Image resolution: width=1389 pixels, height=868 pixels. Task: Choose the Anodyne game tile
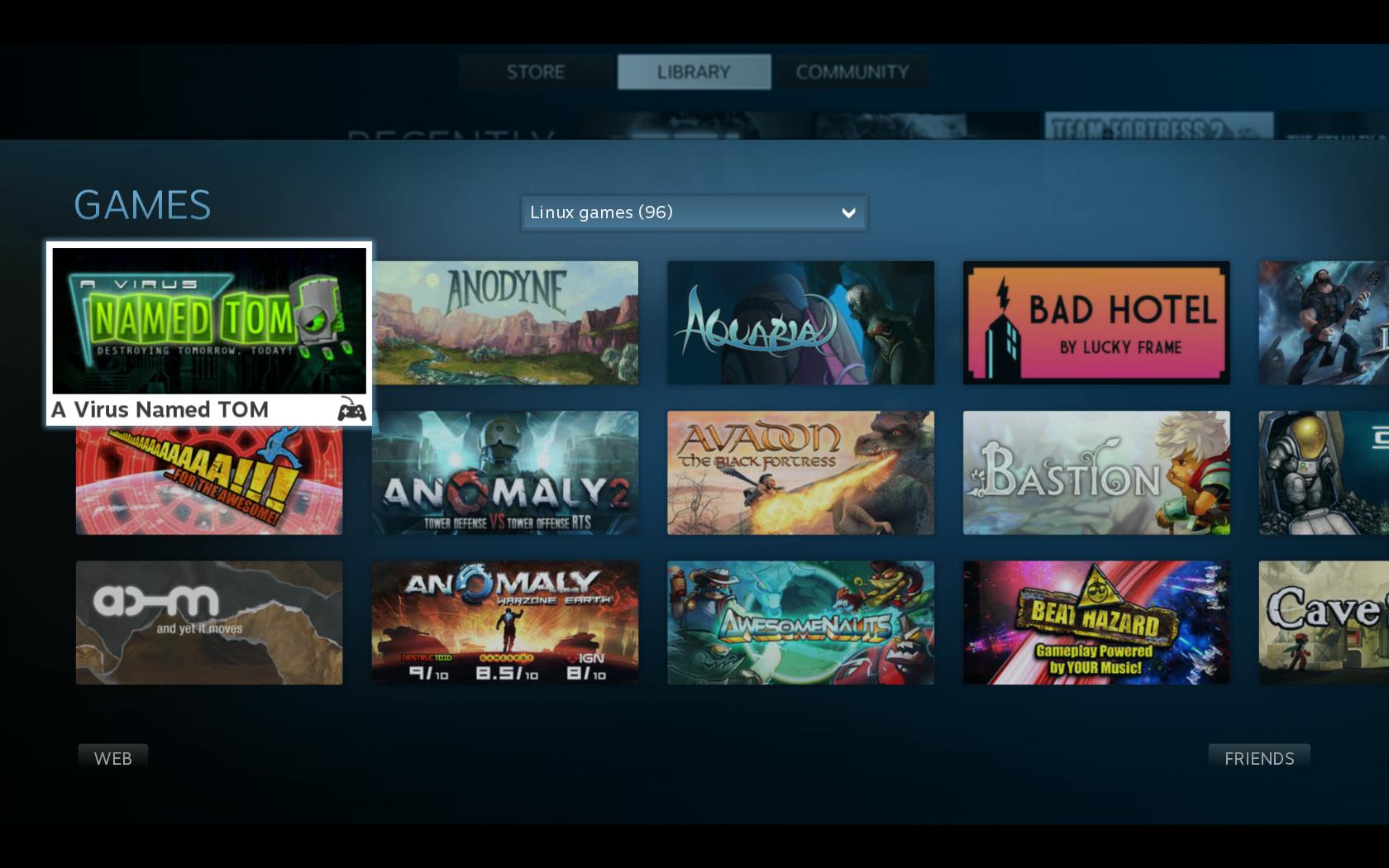[505, 323]
